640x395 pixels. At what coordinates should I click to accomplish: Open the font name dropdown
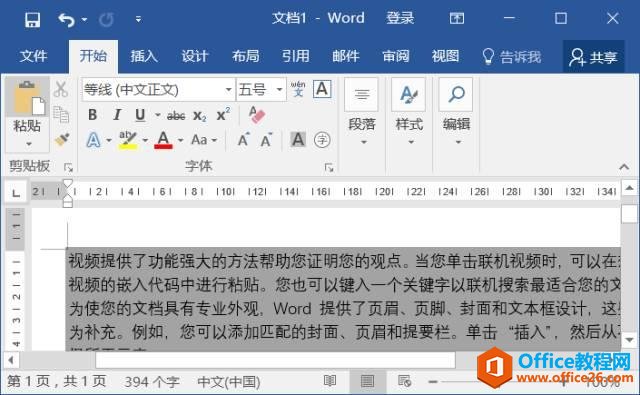click(x=229, y=89)
